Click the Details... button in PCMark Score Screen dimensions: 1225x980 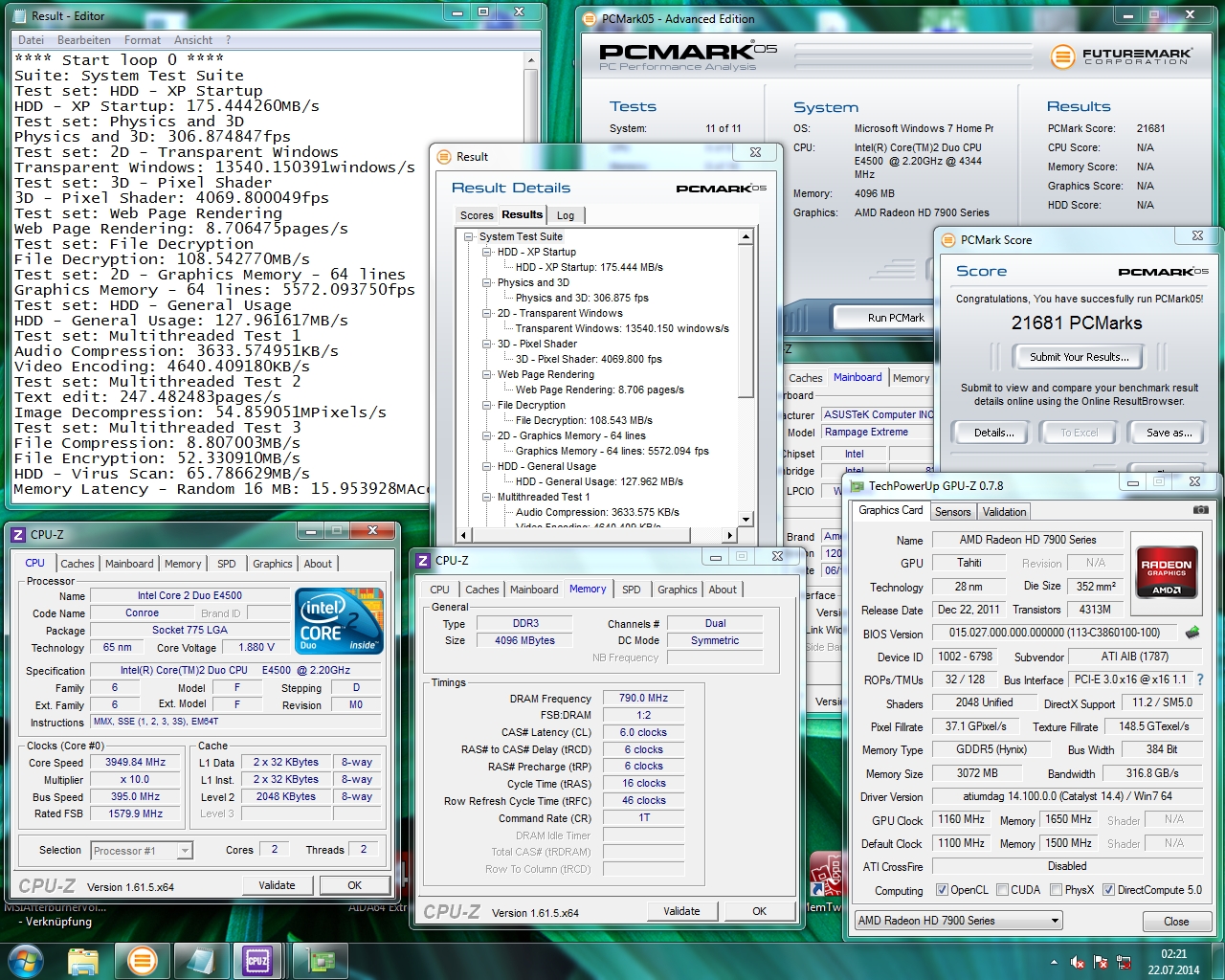pos(994,433)
